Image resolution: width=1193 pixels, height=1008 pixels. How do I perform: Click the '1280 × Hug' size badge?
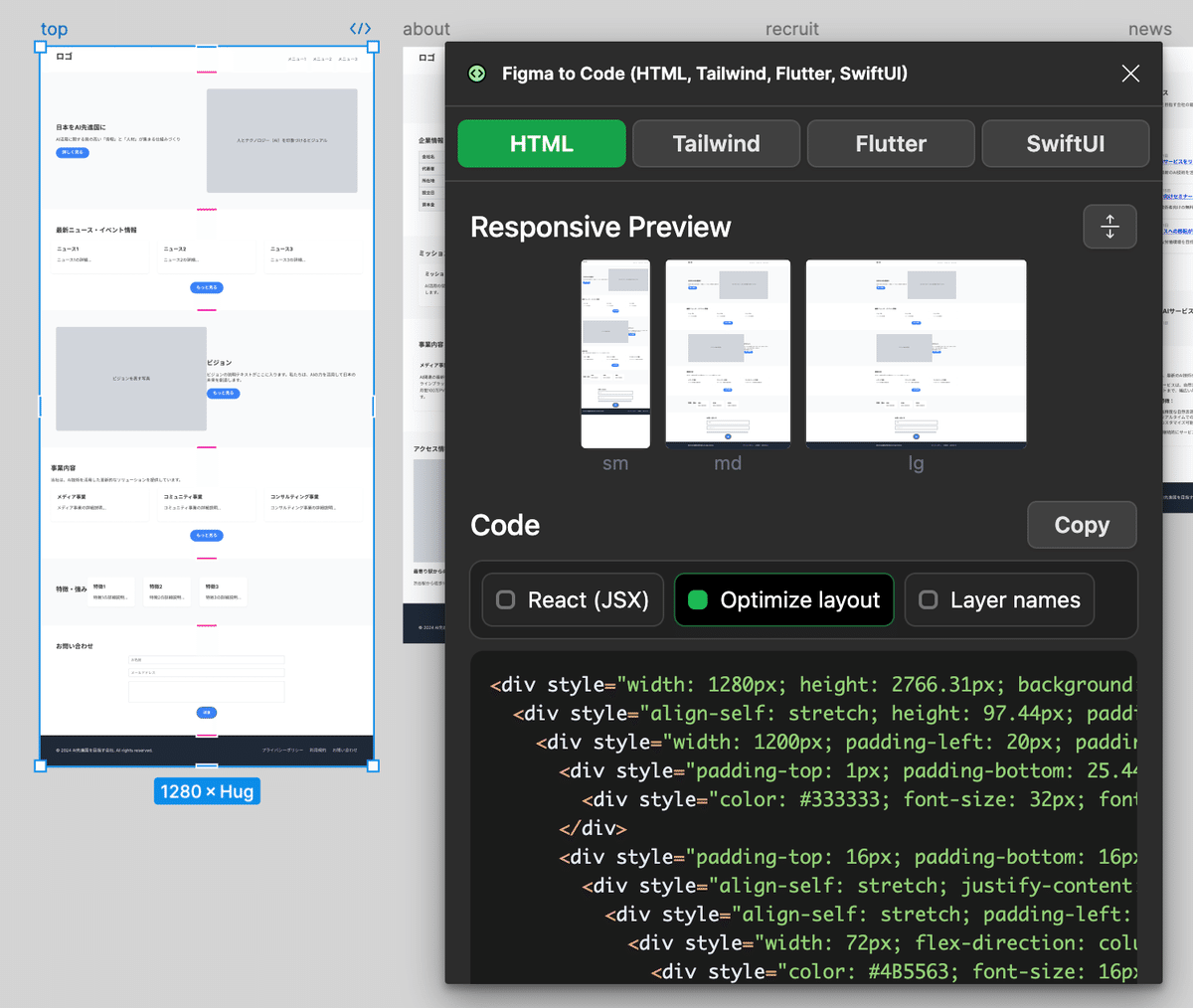tap(207, 791)
